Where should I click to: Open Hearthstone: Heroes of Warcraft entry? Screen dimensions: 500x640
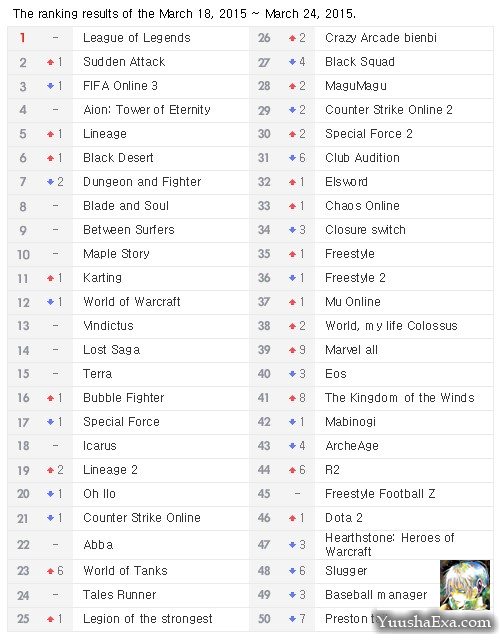coord(389,545)
